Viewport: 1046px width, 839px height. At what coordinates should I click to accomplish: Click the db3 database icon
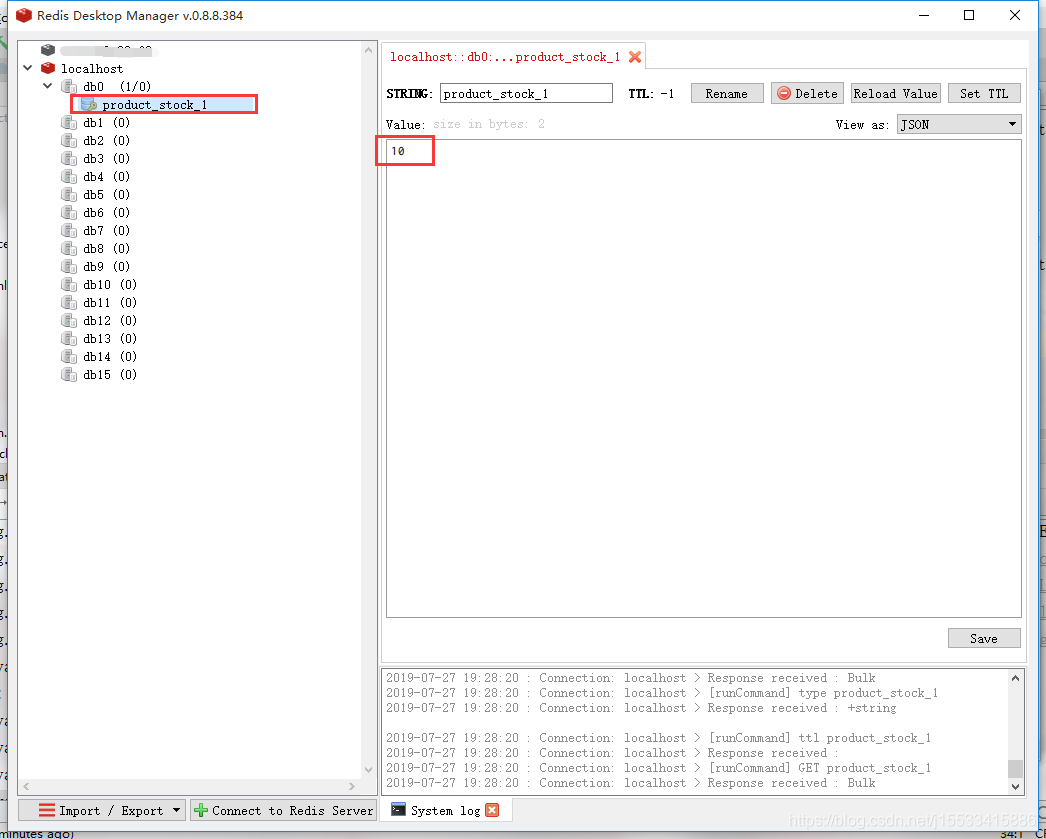(69, 158)
